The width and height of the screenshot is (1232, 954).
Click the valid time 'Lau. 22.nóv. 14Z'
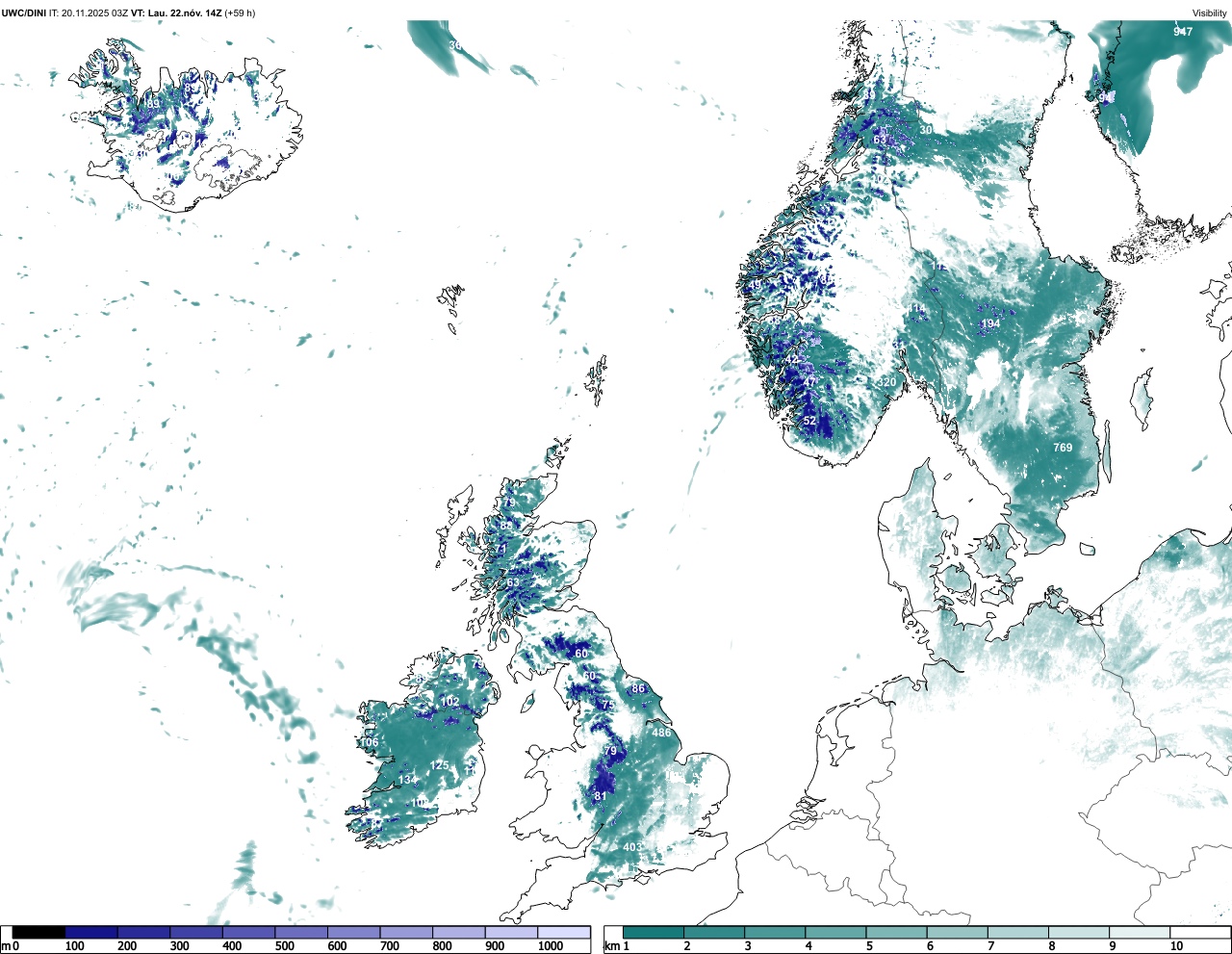tap(184, 13)
